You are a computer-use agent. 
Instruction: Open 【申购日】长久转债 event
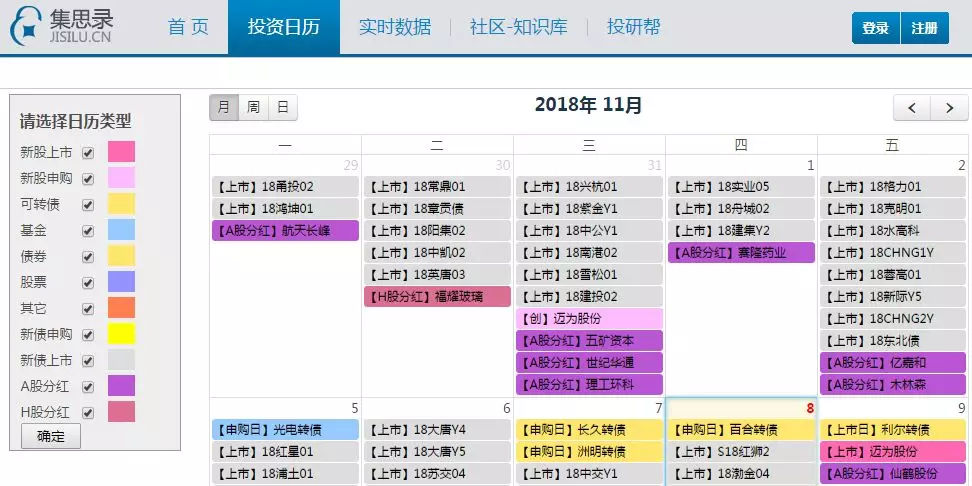[590, 430]
